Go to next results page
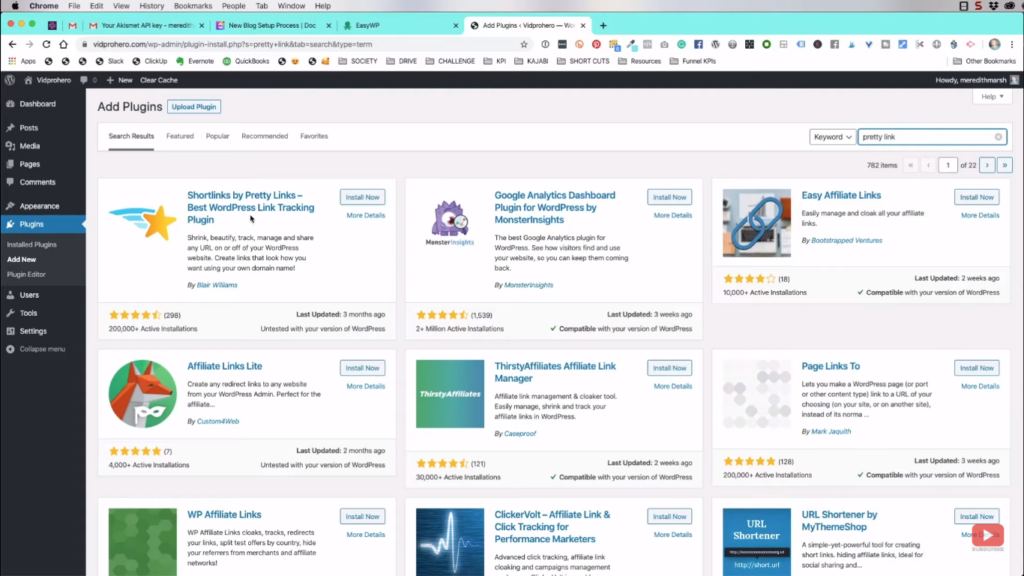Screen dimensions: 1024x576 pos(987,165)
